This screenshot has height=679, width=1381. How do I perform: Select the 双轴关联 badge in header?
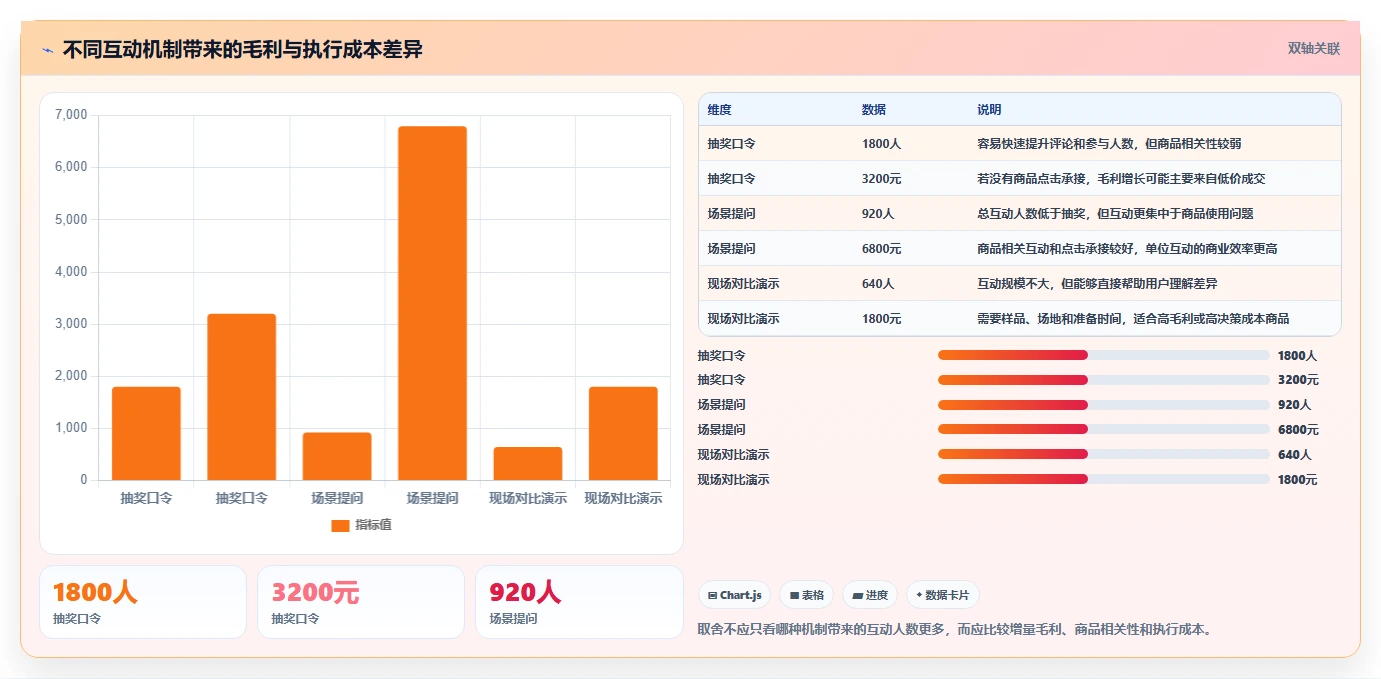click(1313, 48)
